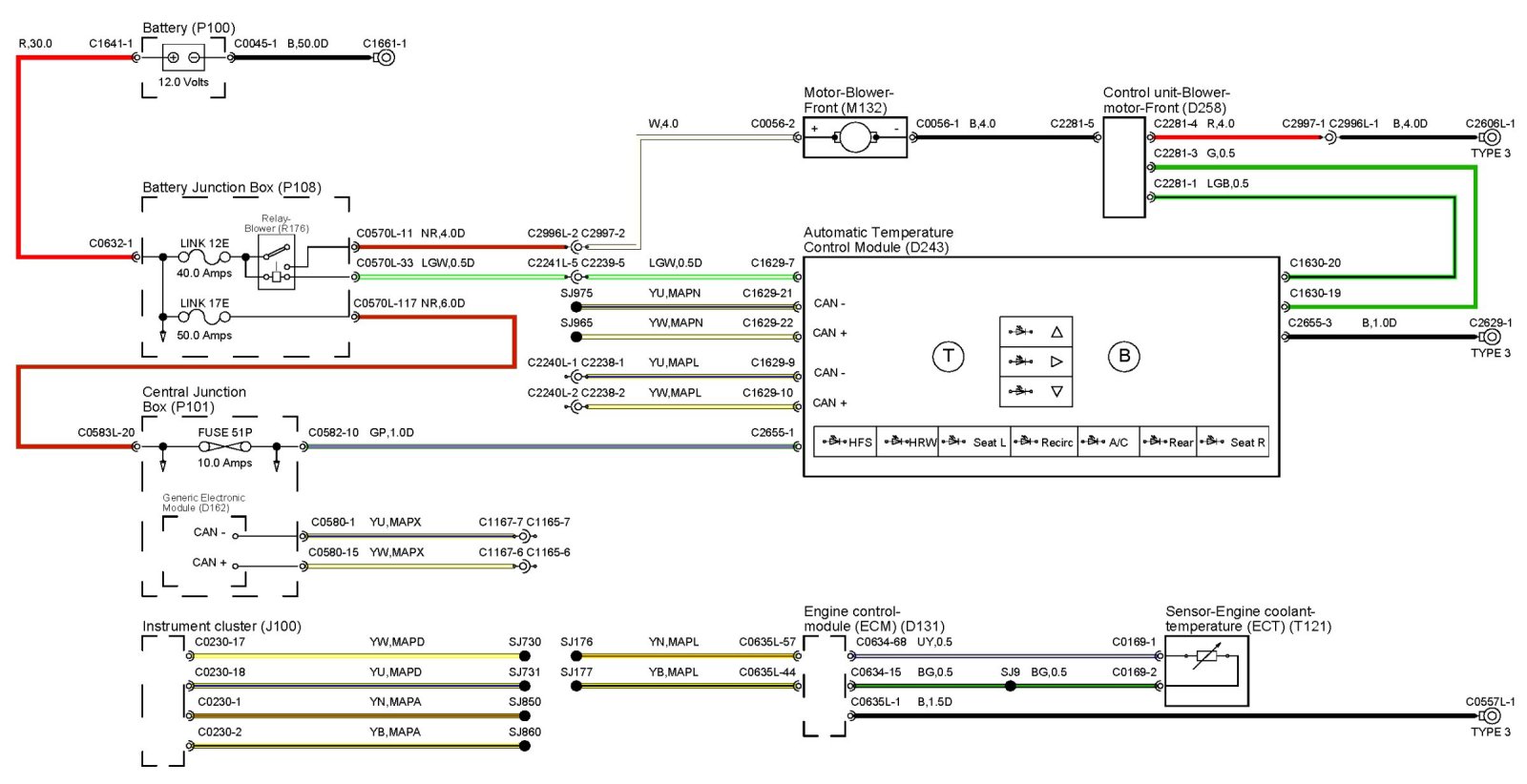The width and height of the screenshot is (1527, 784).
Task: Click the LINK 17E fusible link symbol
Action: [x=204, y=318]
